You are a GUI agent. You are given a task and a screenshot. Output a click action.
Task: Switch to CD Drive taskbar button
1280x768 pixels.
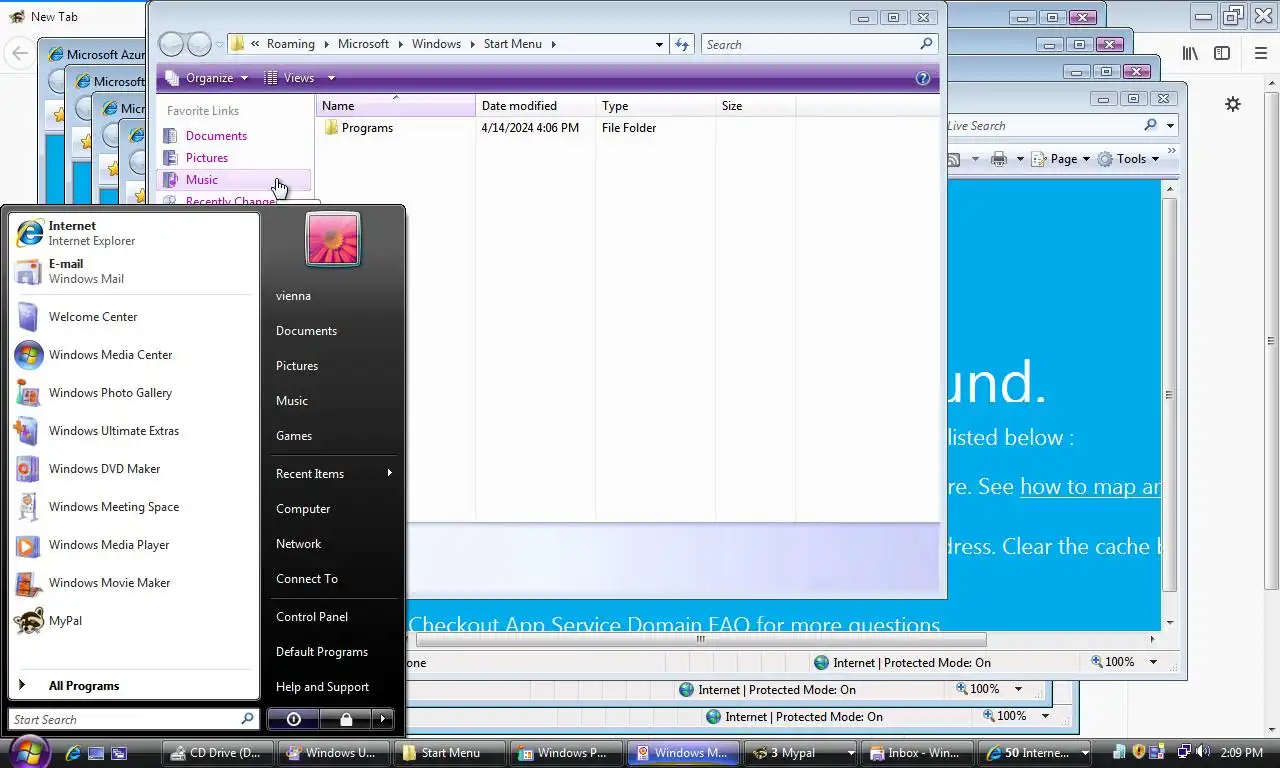click(218, 753)
